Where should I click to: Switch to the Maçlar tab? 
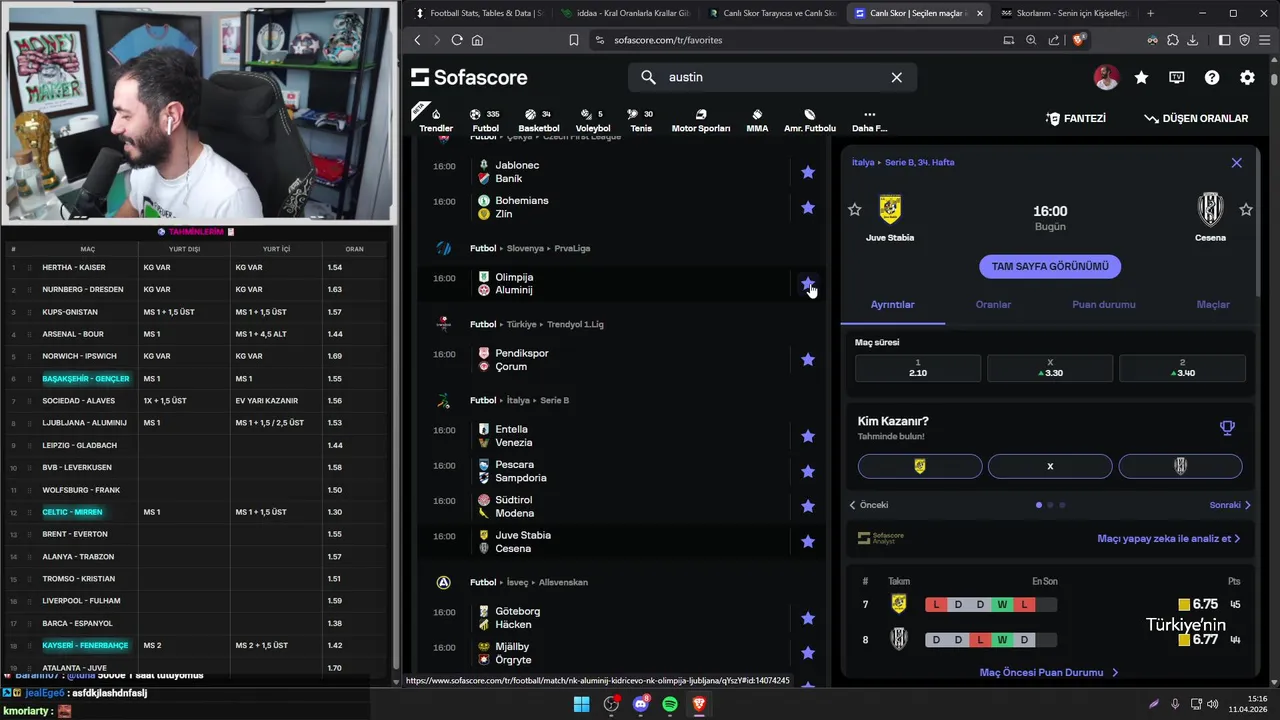[x=1213, y=305]
